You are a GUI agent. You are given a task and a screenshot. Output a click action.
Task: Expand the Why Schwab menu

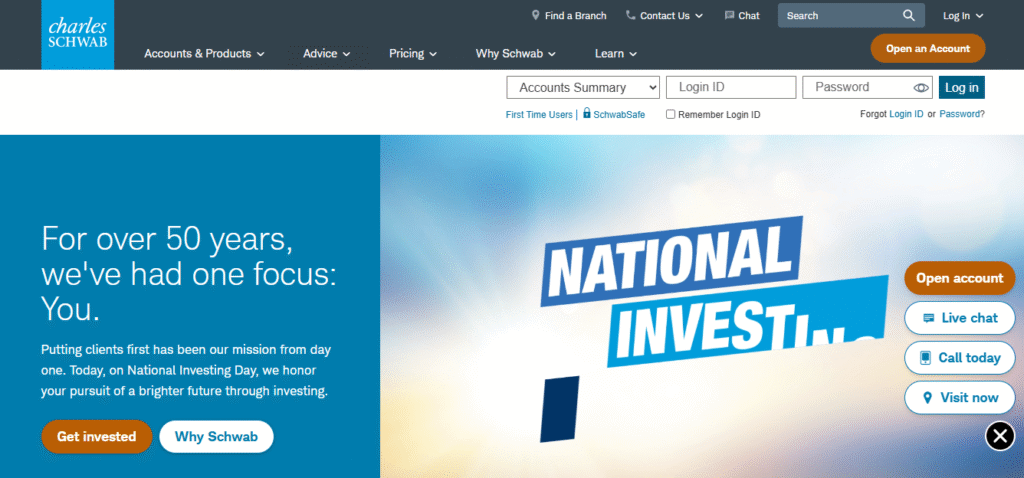(515, 54)
